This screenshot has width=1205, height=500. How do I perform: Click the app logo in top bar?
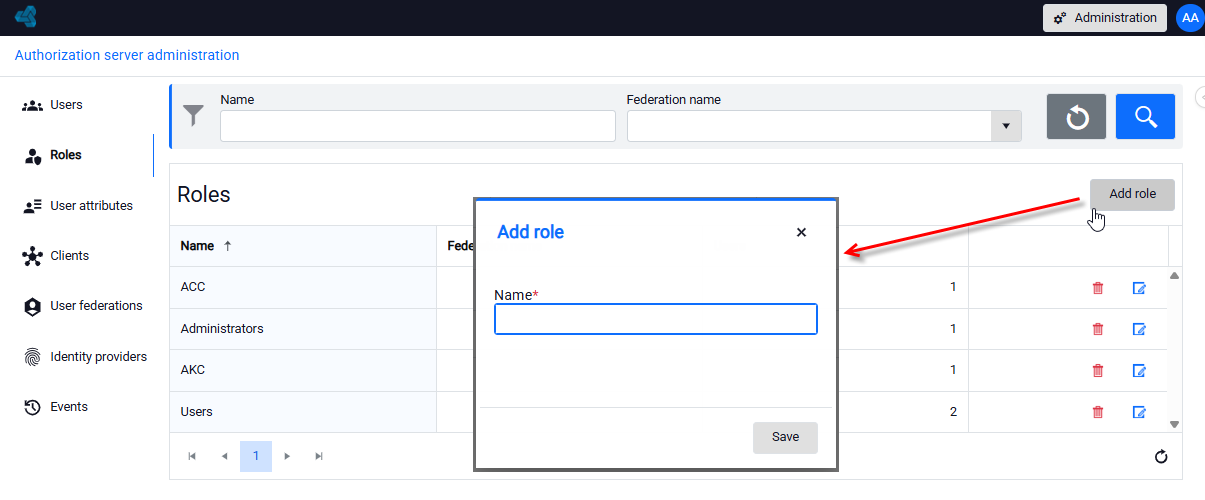point(26,17)
